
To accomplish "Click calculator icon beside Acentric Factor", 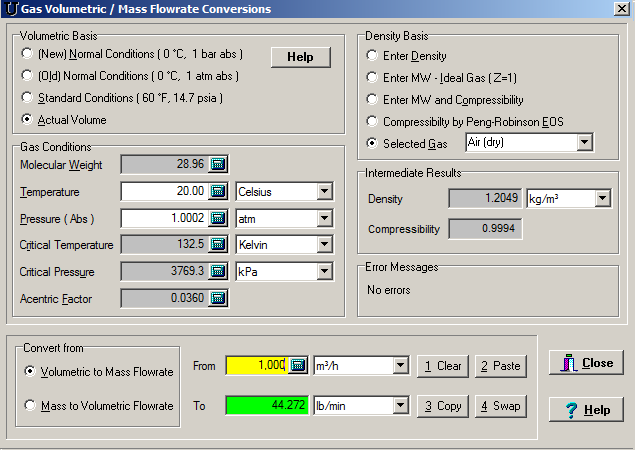I will click(219, 298).
